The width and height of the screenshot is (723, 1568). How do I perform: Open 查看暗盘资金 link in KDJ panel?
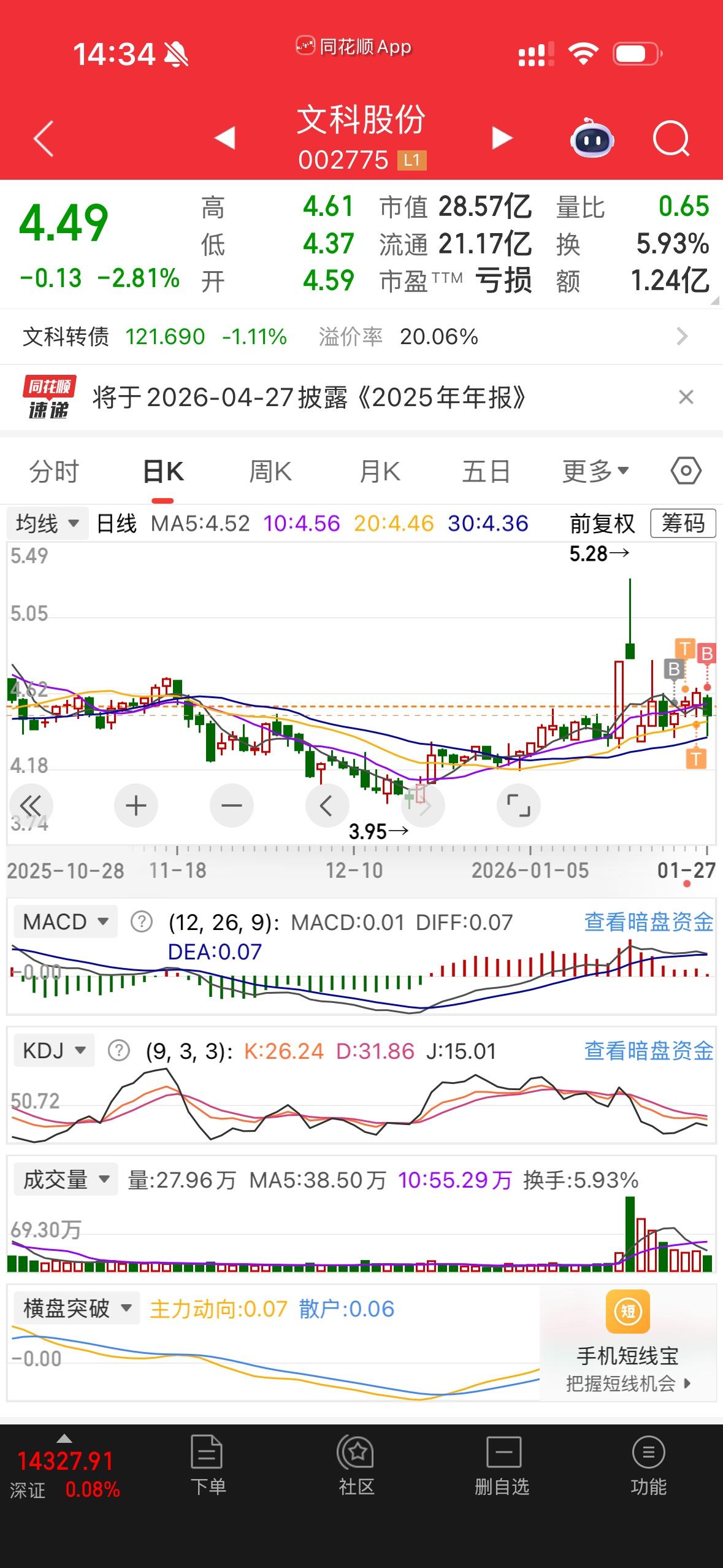tap(649, 1051)
